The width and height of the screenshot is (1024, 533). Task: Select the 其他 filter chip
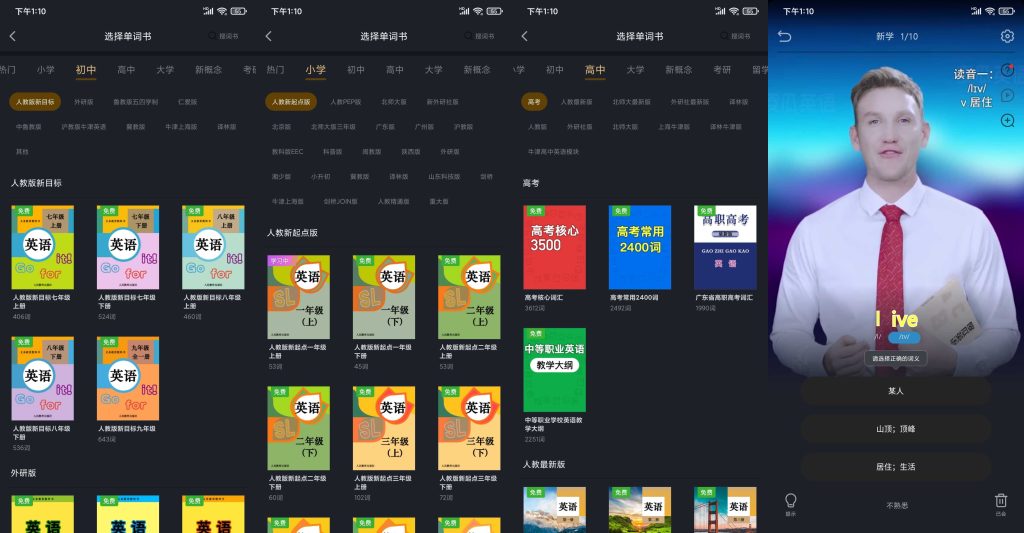tap(22, 152)
